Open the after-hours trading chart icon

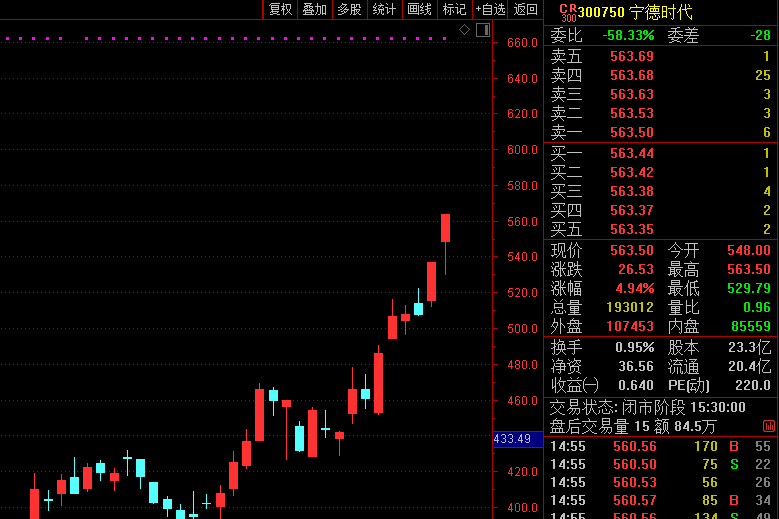pyautogui.click(x=768, y=426)
